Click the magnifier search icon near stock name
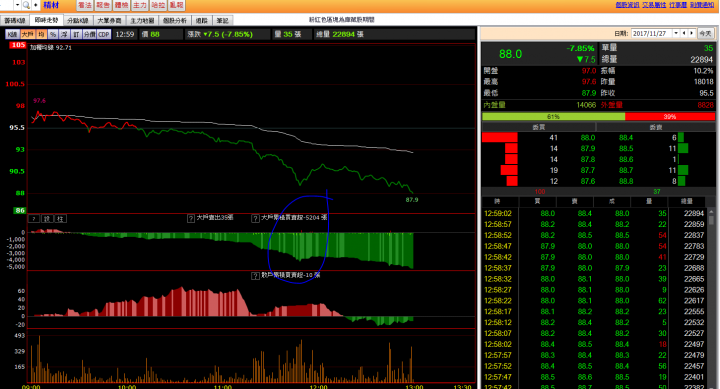This screenshot has height=389, width=720. (x=26, y=5)
